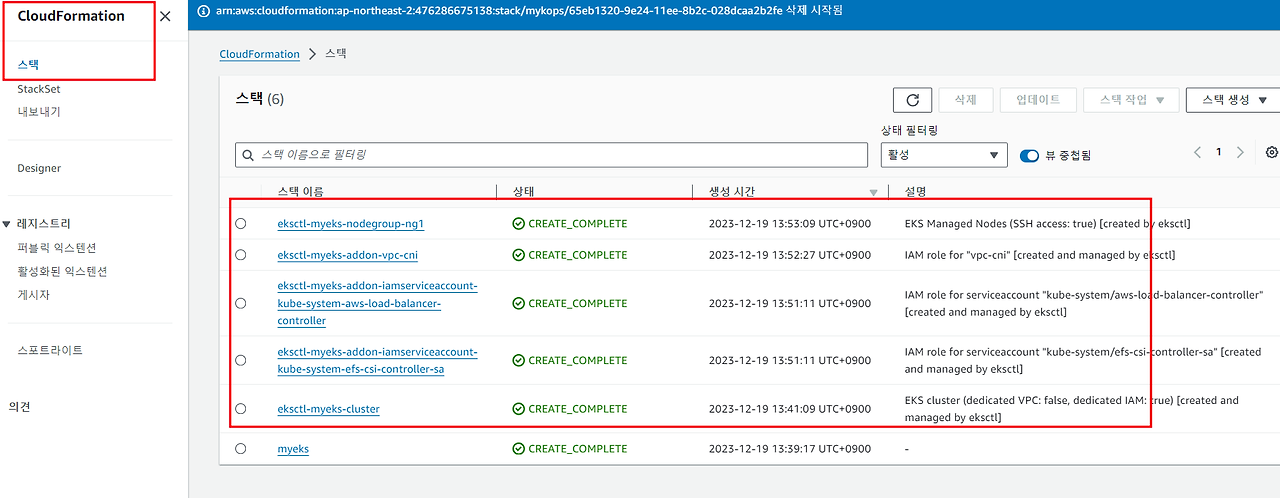Select radio for efs-csi-controller-sa stack
Screen dimensions: 1280x498
click(x=240, y=360)
